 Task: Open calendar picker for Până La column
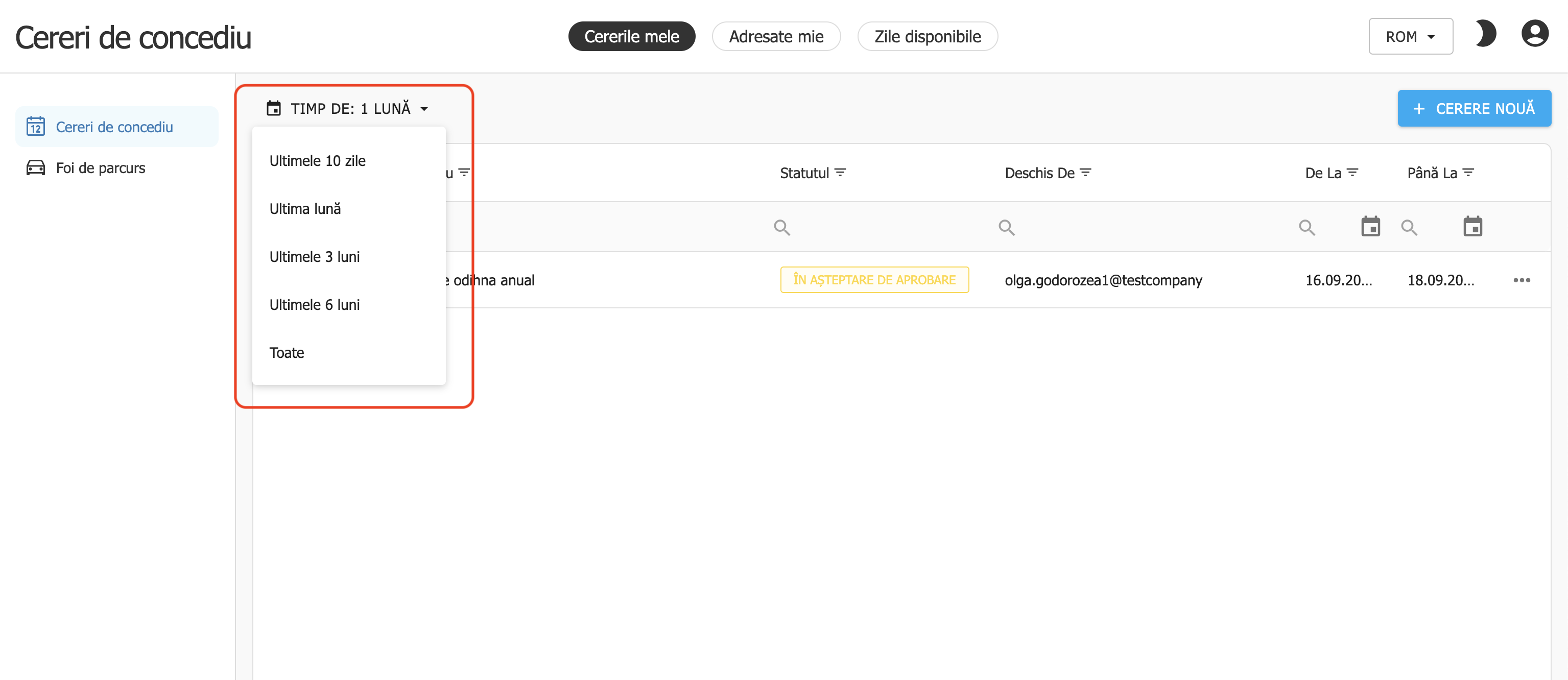(x=1472, y=227)
